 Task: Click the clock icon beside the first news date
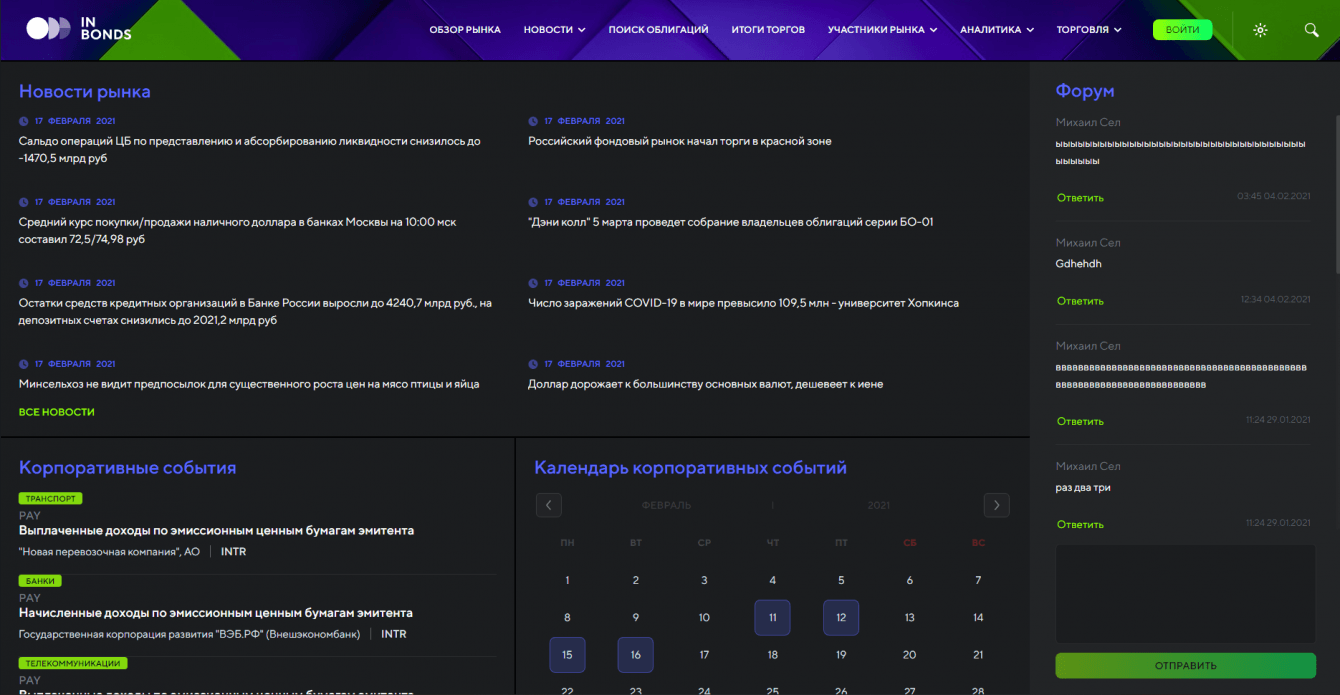tap(24, 121)
